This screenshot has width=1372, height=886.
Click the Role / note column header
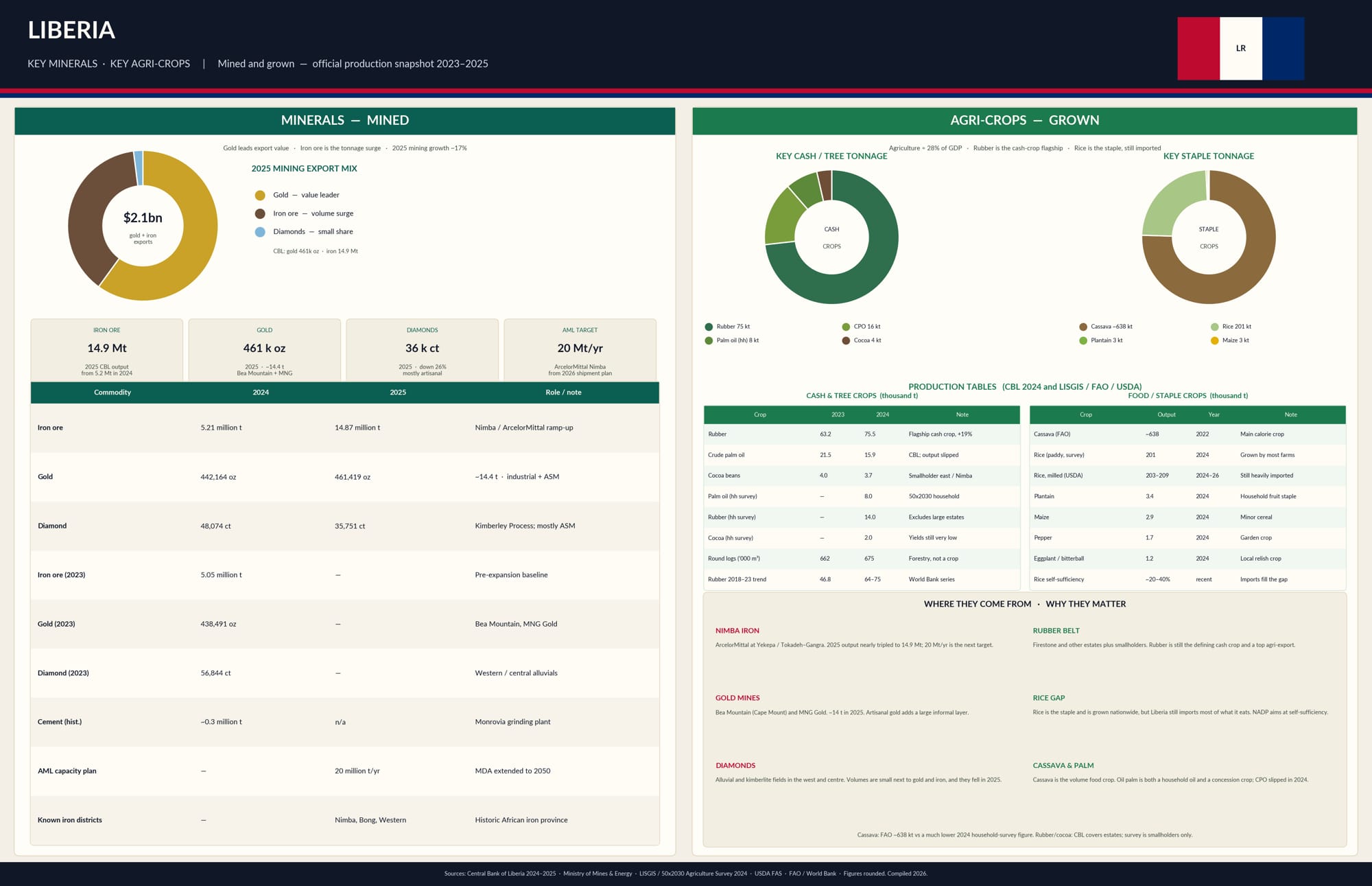click(x=563, y=393)
